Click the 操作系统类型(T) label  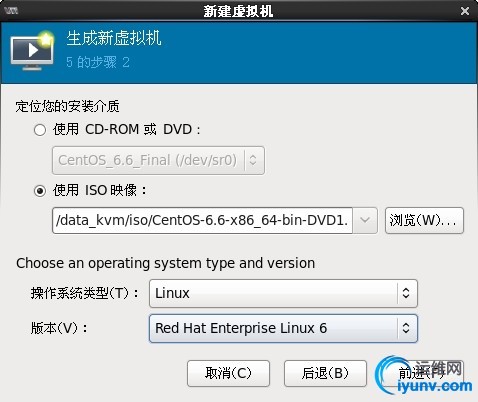tap(85, 293)
